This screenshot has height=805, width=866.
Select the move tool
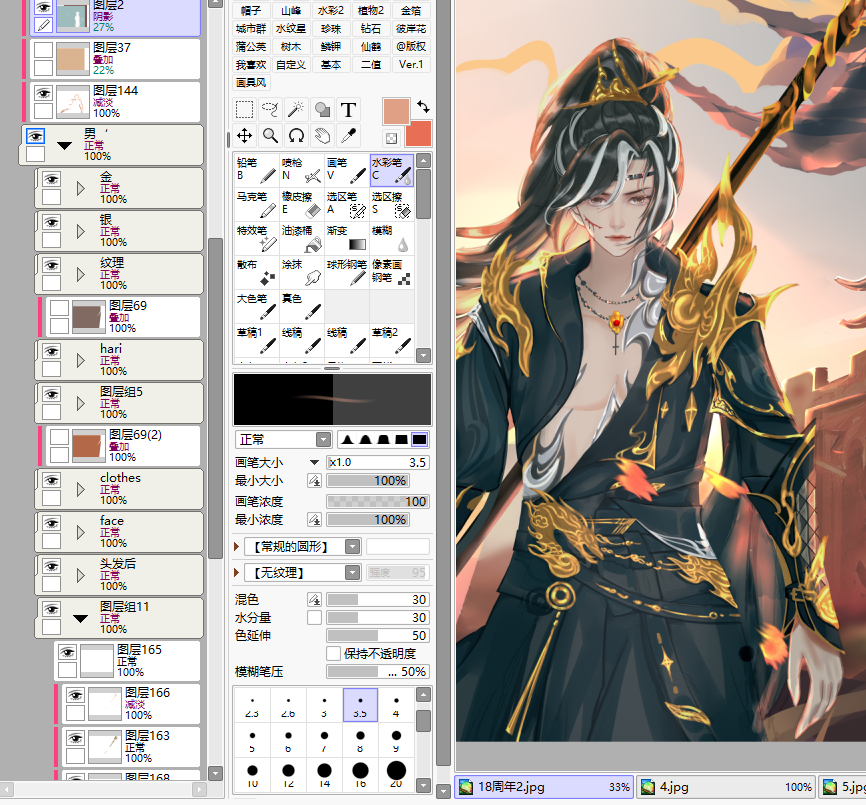tap(245, 135)
